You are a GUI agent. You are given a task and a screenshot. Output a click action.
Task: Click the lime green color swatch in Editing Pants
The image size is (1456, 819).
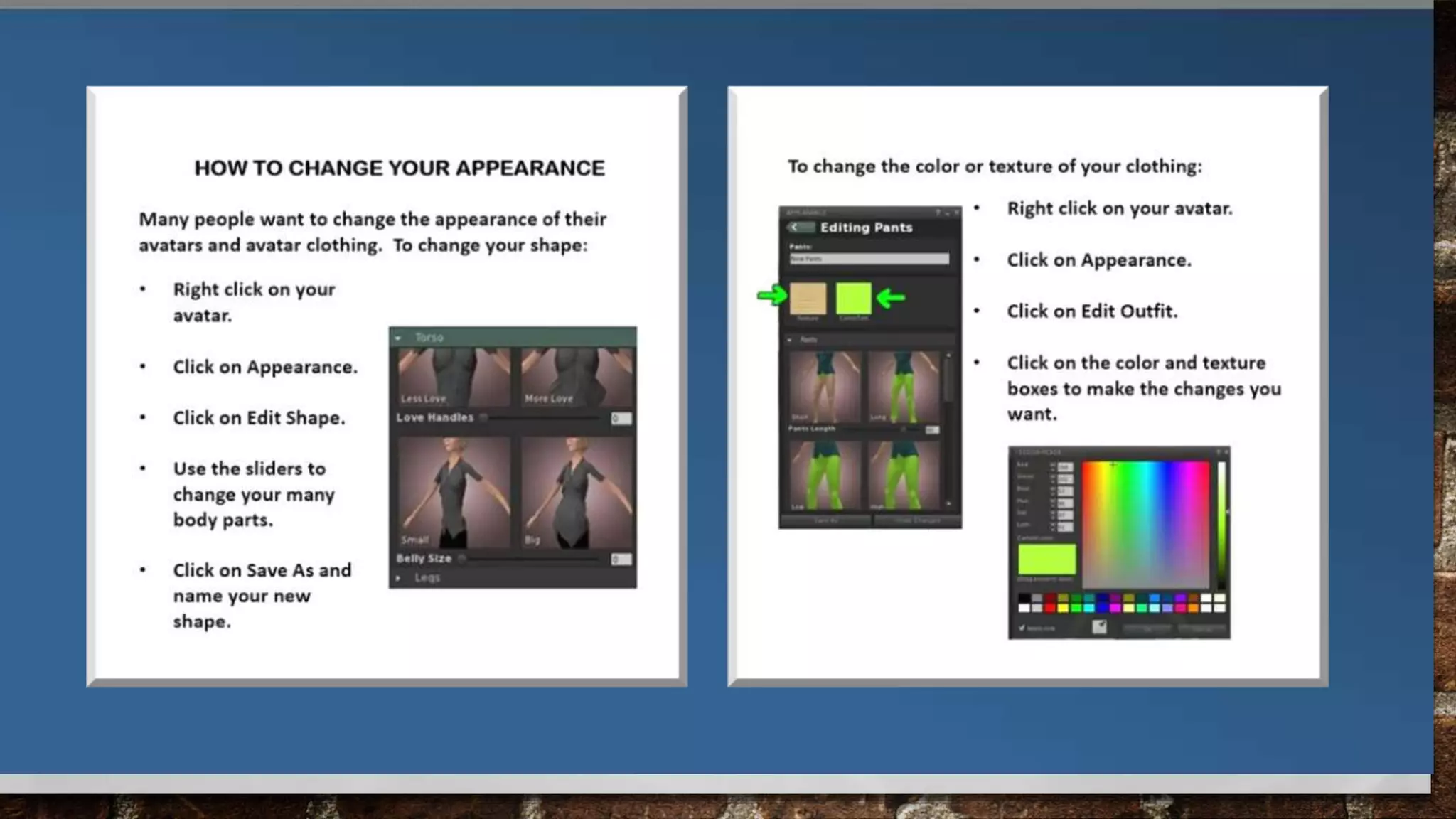point(853,298)
